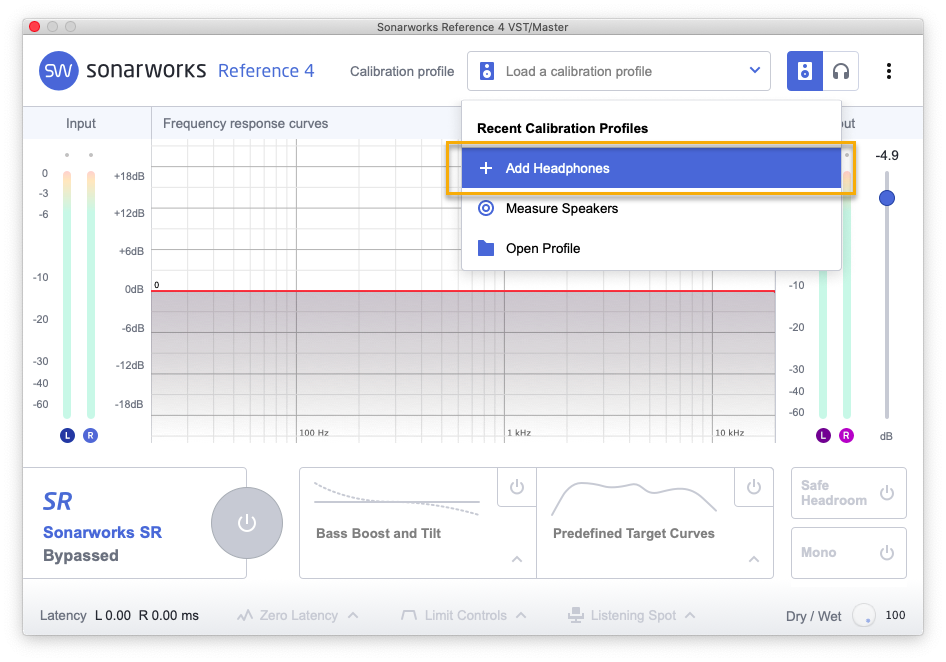Click the Predefined Target Curves graphic
This screenshot has height=662, width=946.
(x=634, y=498)
